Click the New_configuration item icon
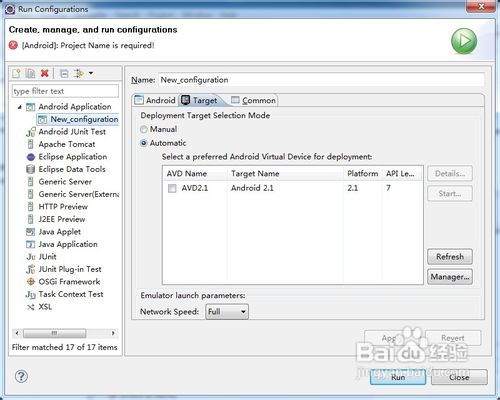 coord(42,119)
